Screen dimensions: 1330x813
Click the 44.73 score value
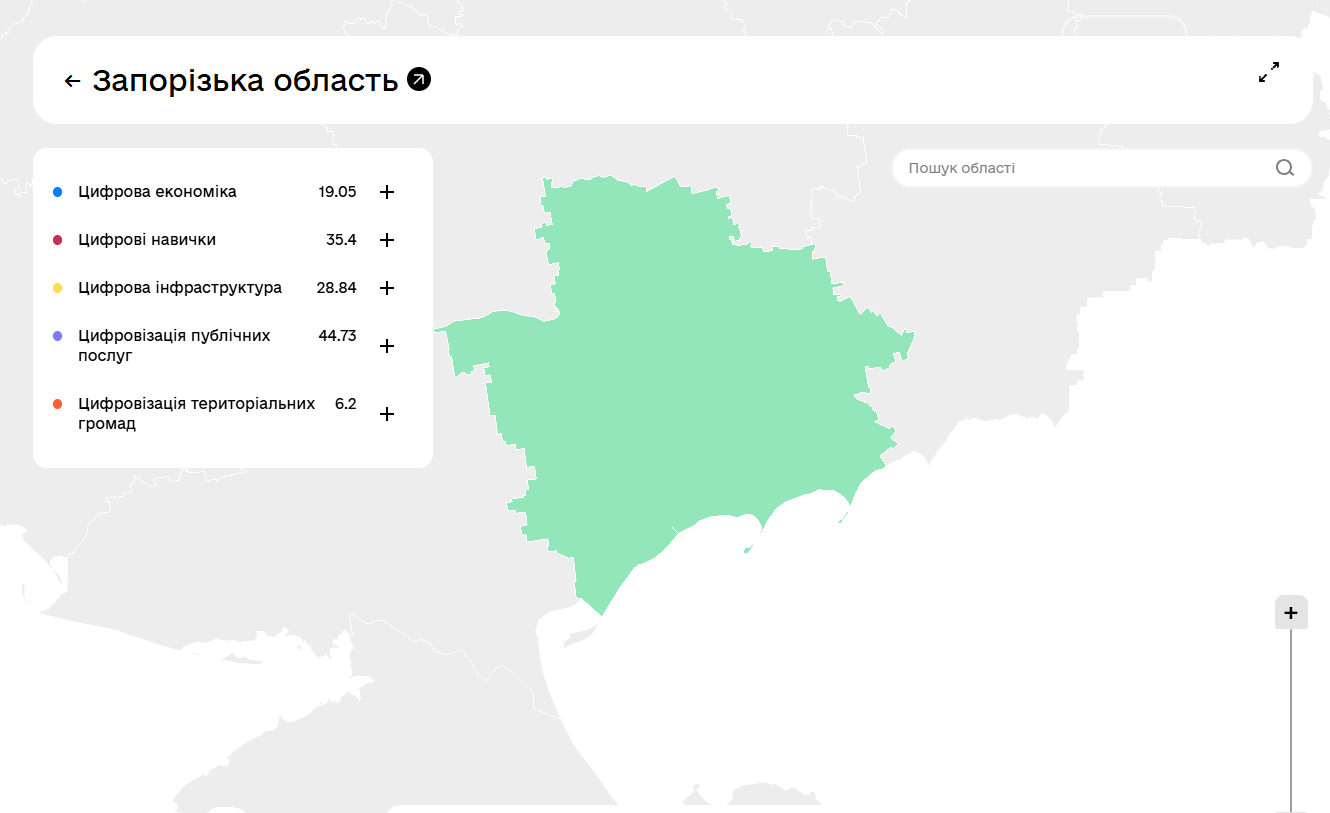pyautogui.click(x=338, y=336)
